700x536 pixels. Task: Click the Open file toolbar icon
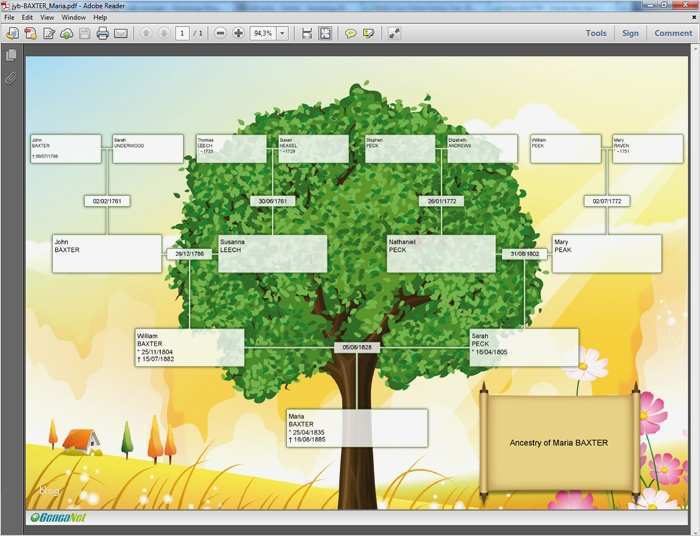pyautogui.click(x=13, y=33)
